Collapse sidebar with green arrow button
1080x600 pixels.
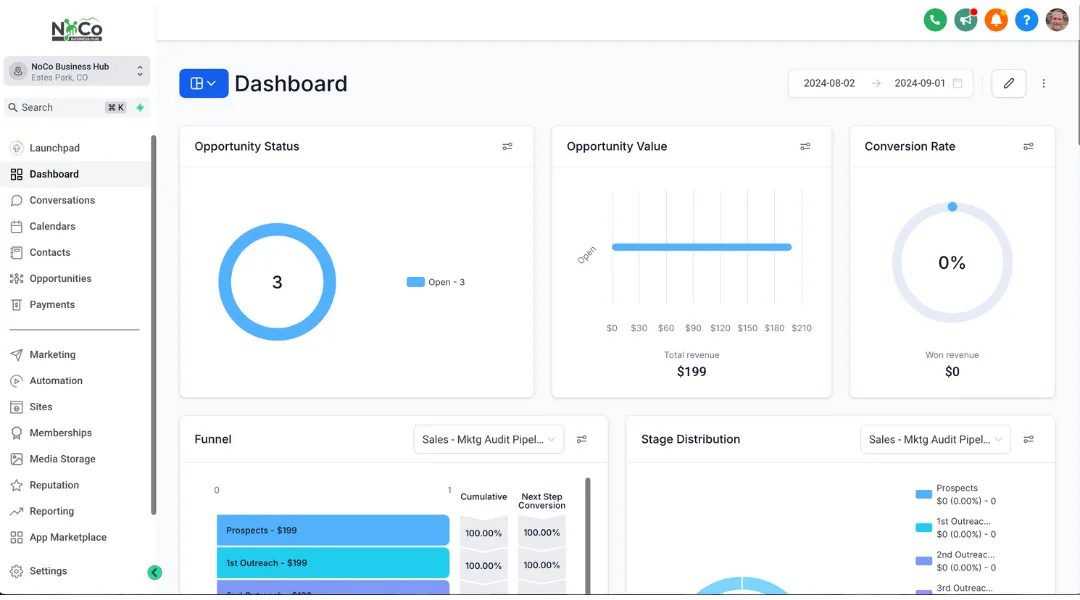[154, 572]
